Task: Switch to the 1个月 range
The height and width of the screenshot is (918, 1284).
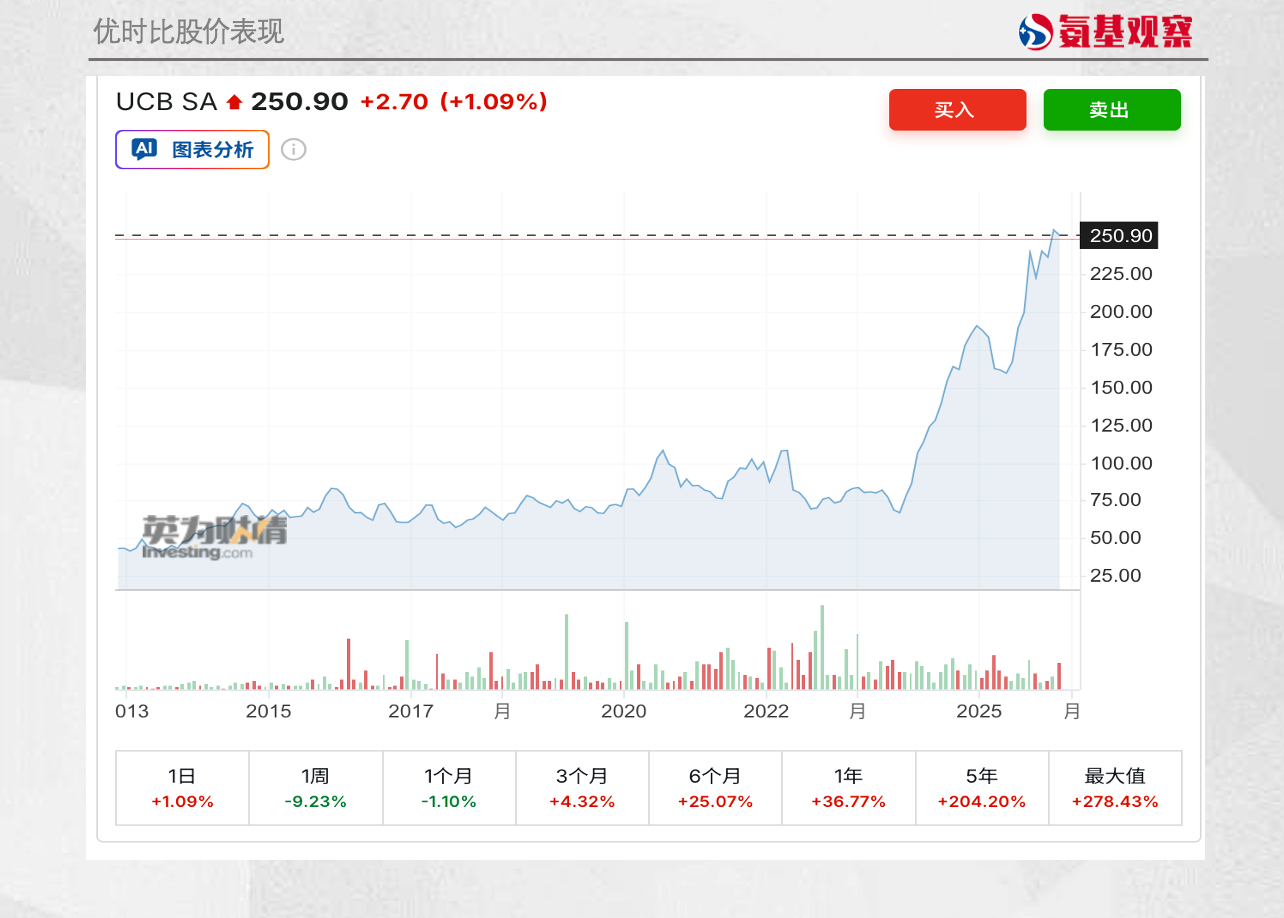Action: (x=449, y=788)
